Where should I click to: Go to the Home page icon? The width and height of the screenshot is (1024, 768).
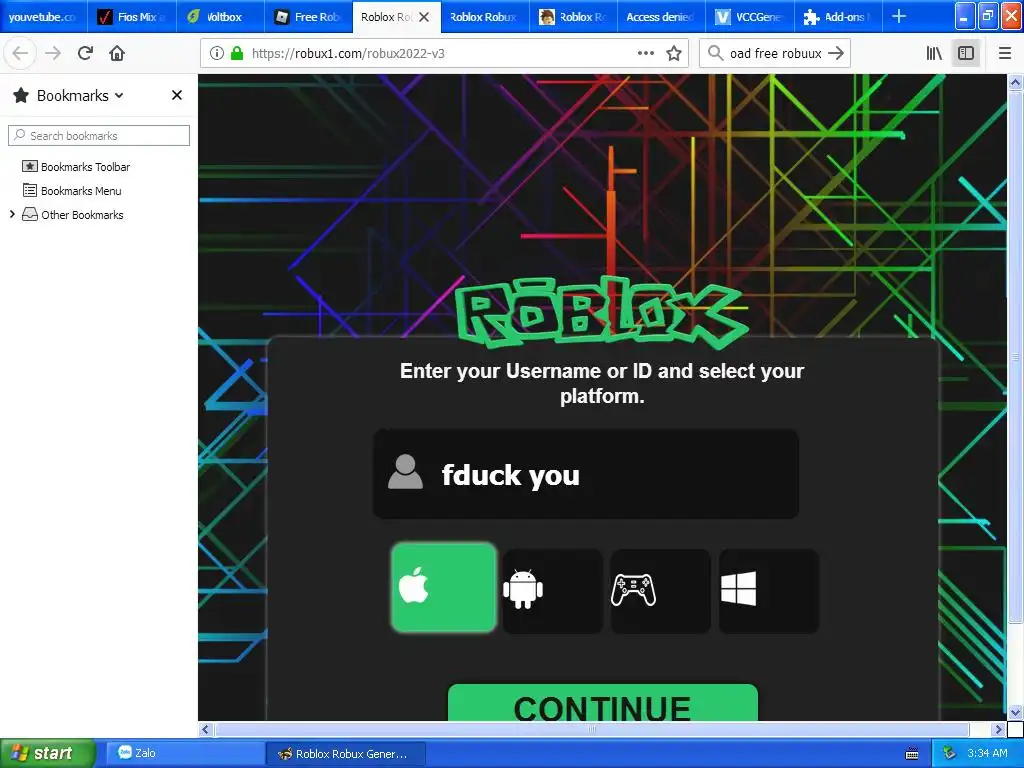117,53
